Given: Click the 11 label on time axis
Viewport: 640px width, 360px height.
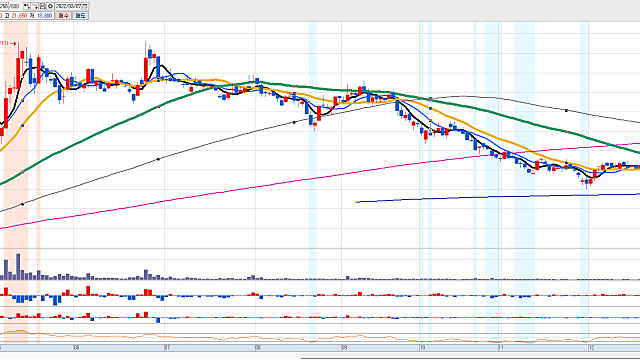Looking at the screenshot, I should [501, 348].
